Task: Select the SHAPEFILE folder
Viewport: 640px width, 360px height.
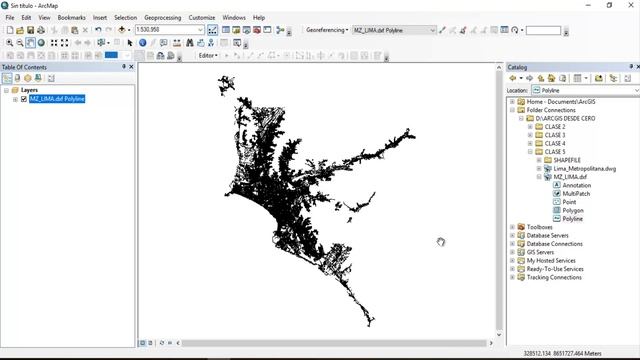Action: coord(567,160)
